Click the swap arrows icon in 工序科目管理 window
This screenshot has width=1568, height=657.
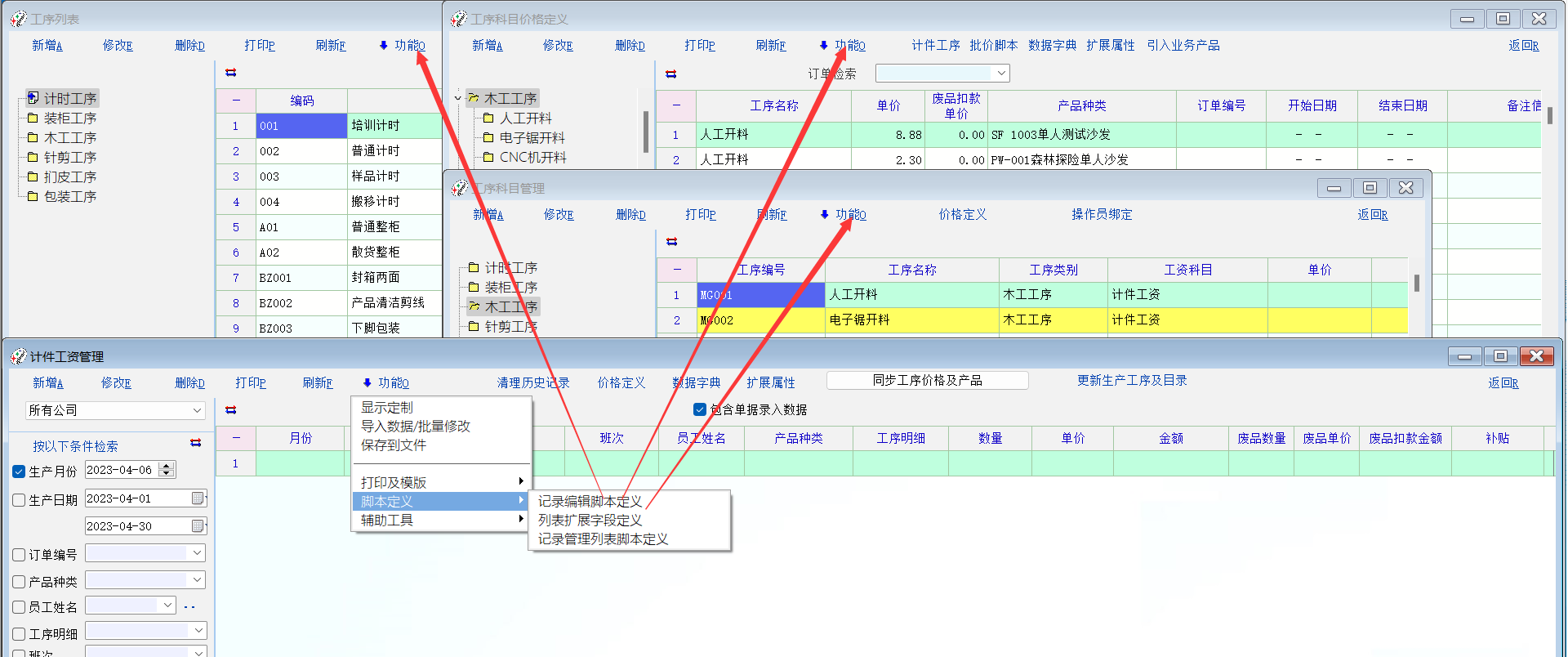click(x=672, y=242)
